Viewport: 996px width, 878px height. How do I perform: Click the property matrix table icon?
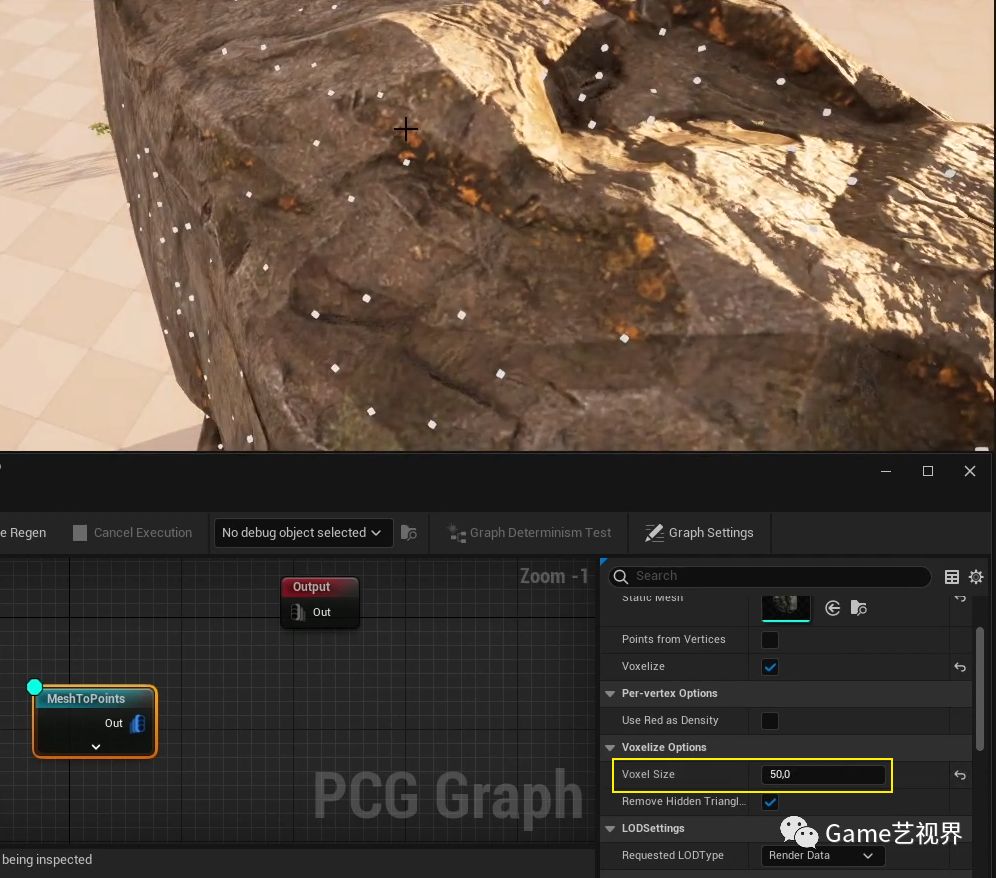(x=952, y=577)
